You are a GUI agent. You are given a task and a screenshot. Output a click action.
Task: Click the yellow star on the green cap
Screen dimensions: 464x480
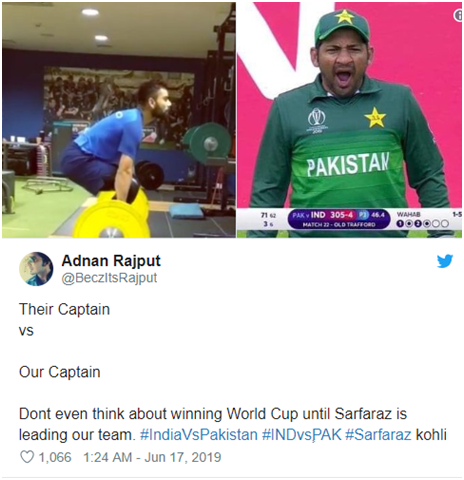coord(344,16)
